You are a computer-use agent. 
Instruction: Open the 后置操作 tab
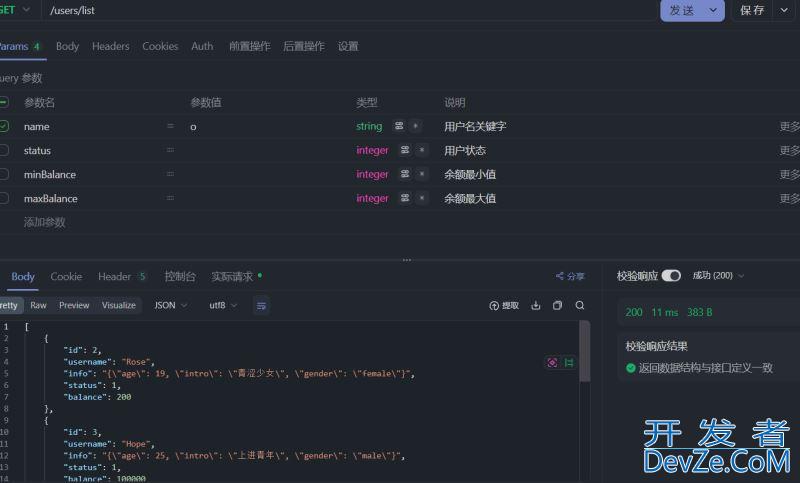coord(304,46)
